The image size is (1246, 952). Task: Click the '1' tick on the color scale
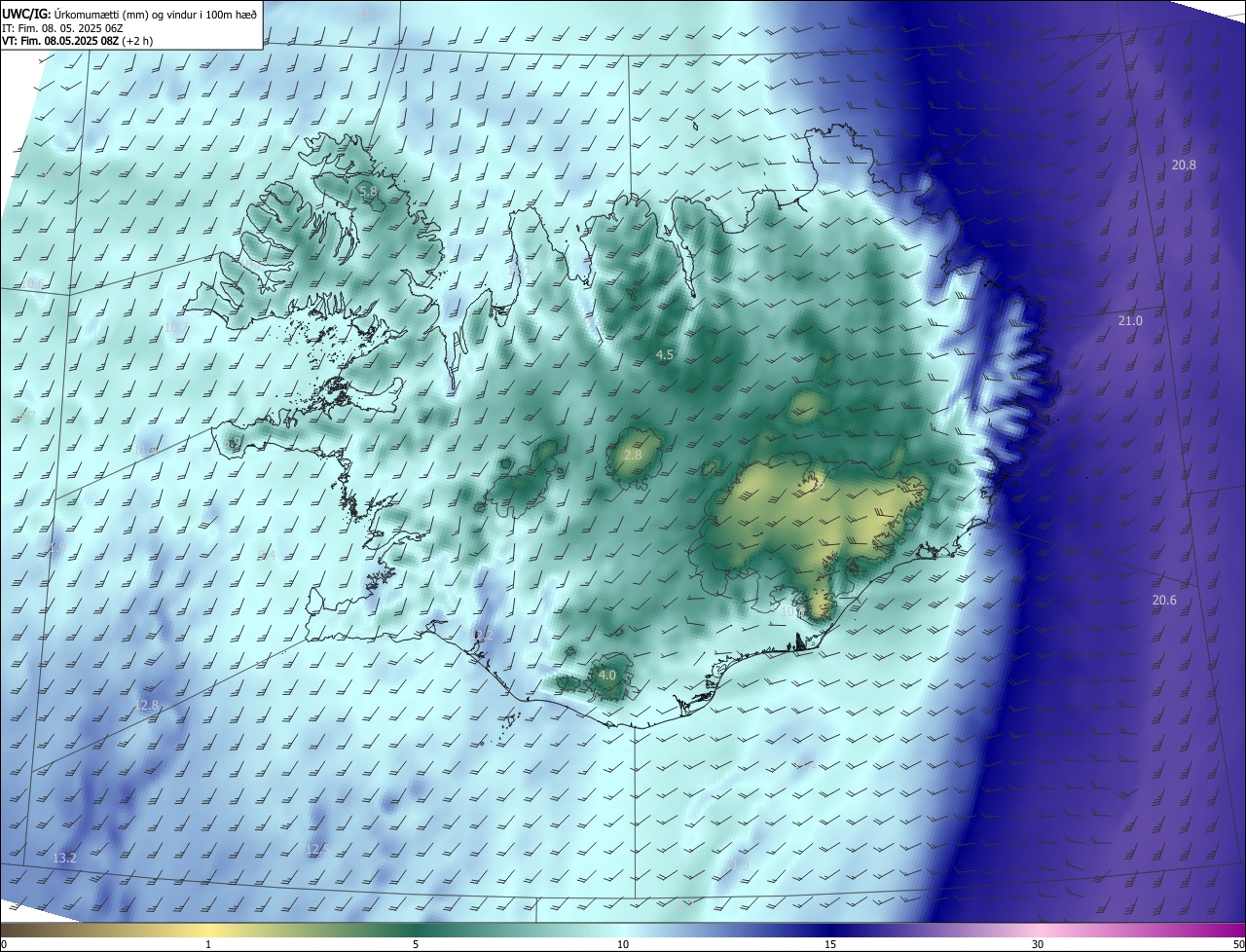(x=208, y=944)
